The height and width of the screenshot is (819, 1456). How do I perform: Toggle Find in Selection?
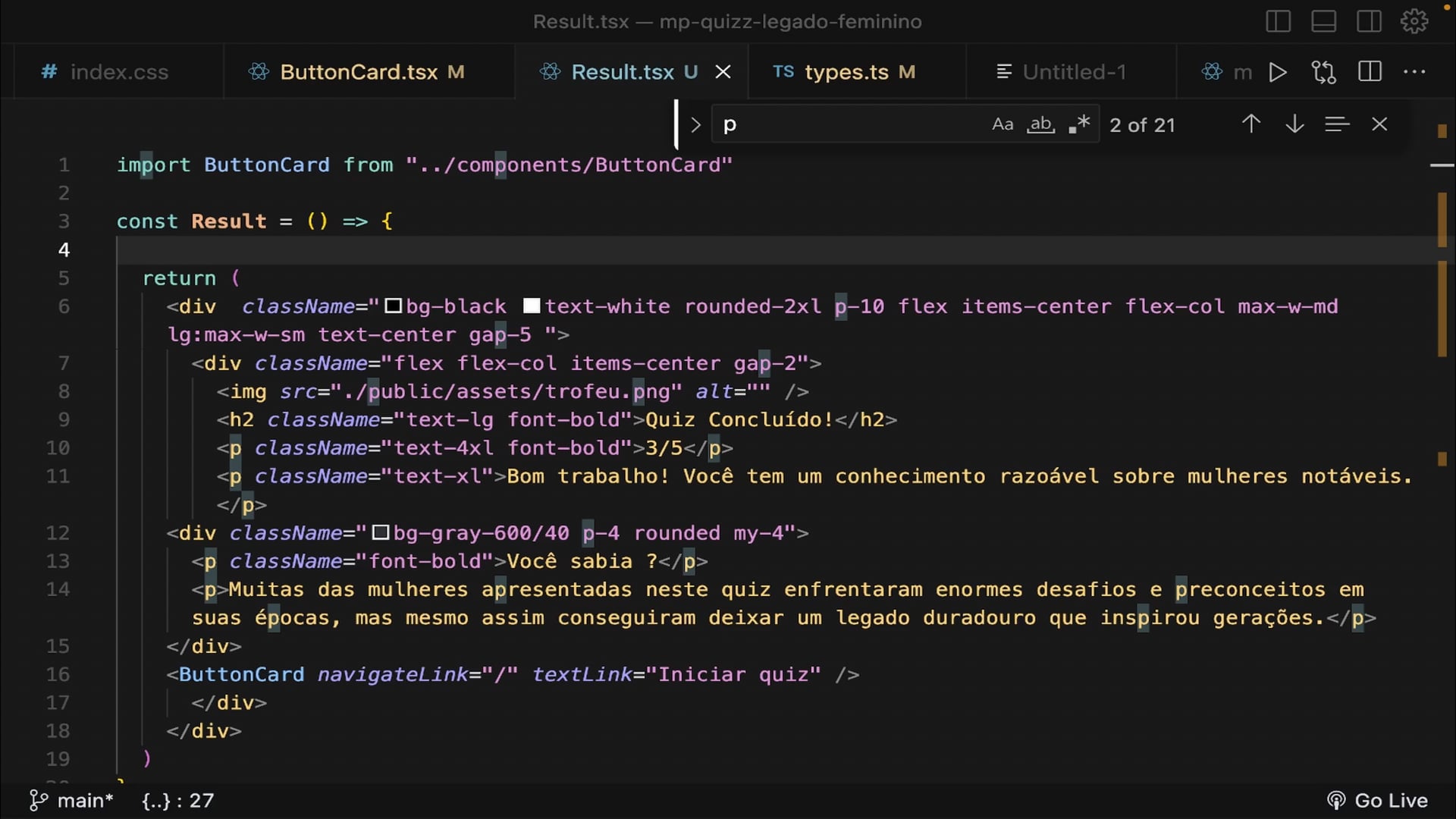pos(1337,124)
